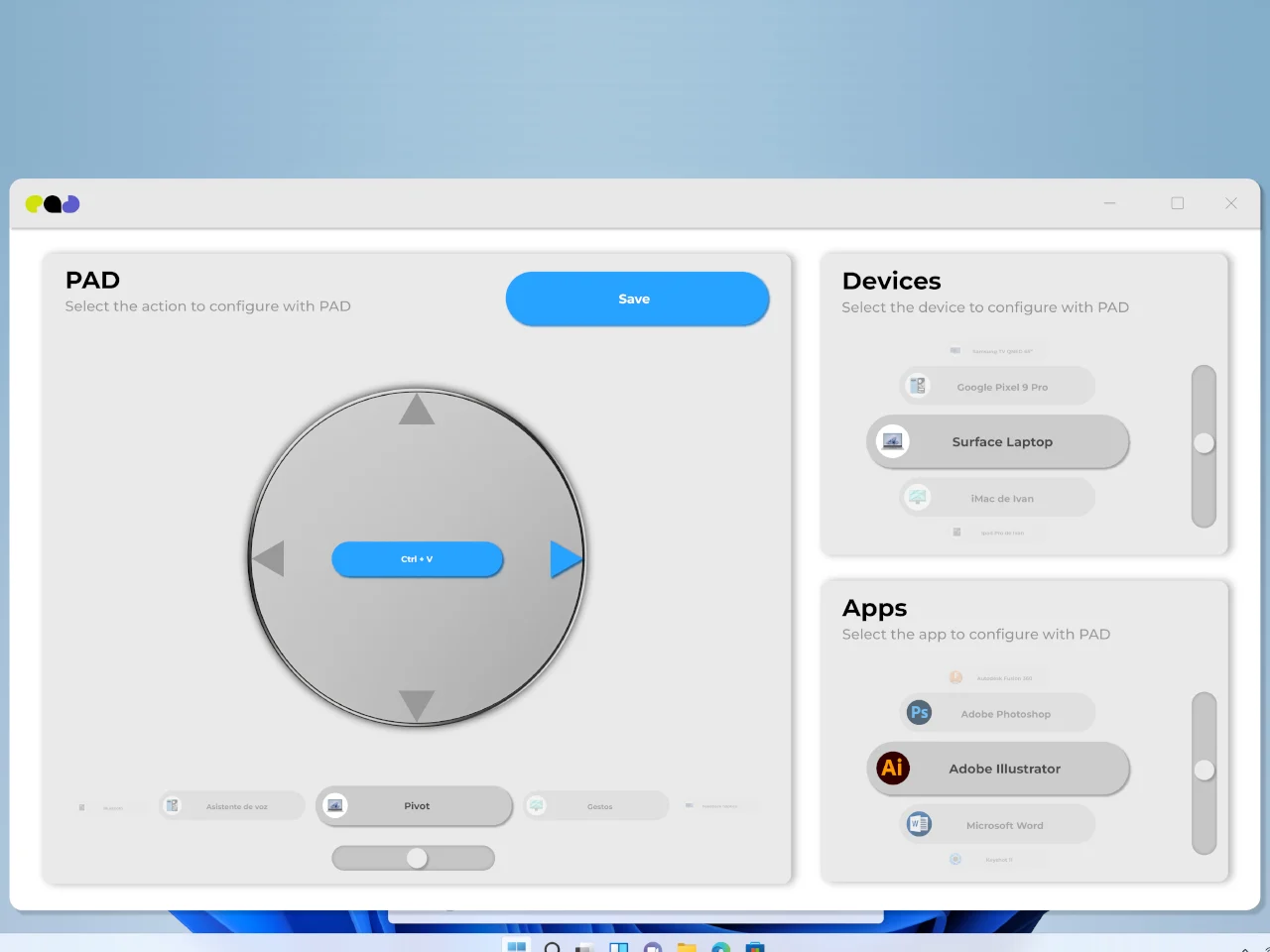
Task: Select the Pivot laptop icon in bottom carousel
Action: (336, 805)
